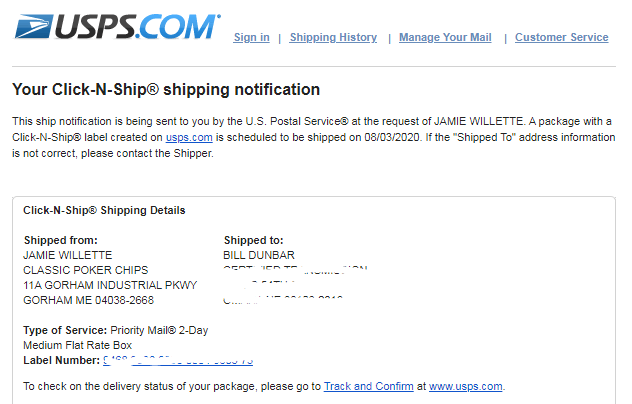
Task: Open Manage Your Mail
Action: 445,38
